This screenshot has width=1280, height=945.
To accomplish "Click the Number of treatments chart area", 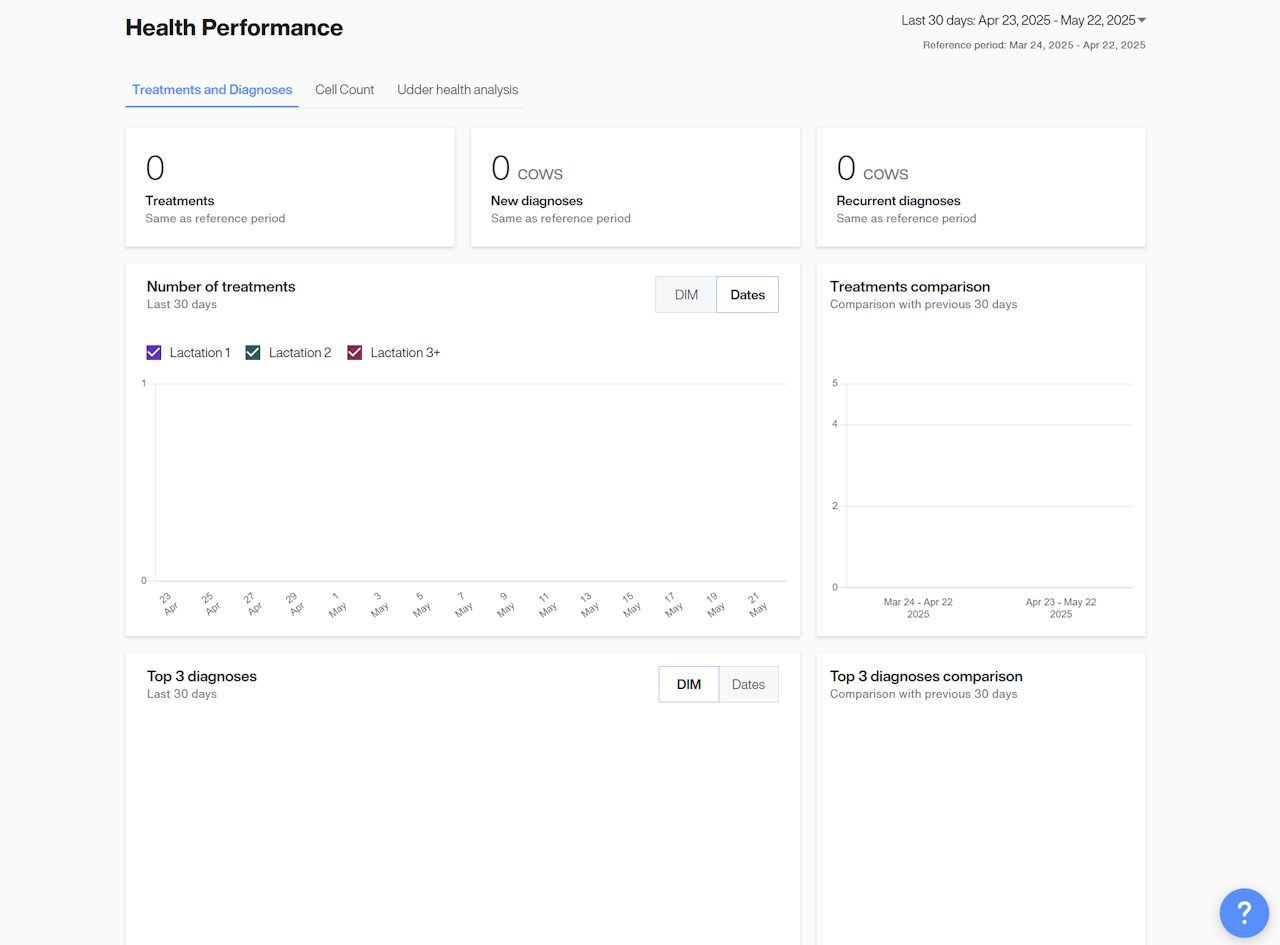I will tap(470, 482).
